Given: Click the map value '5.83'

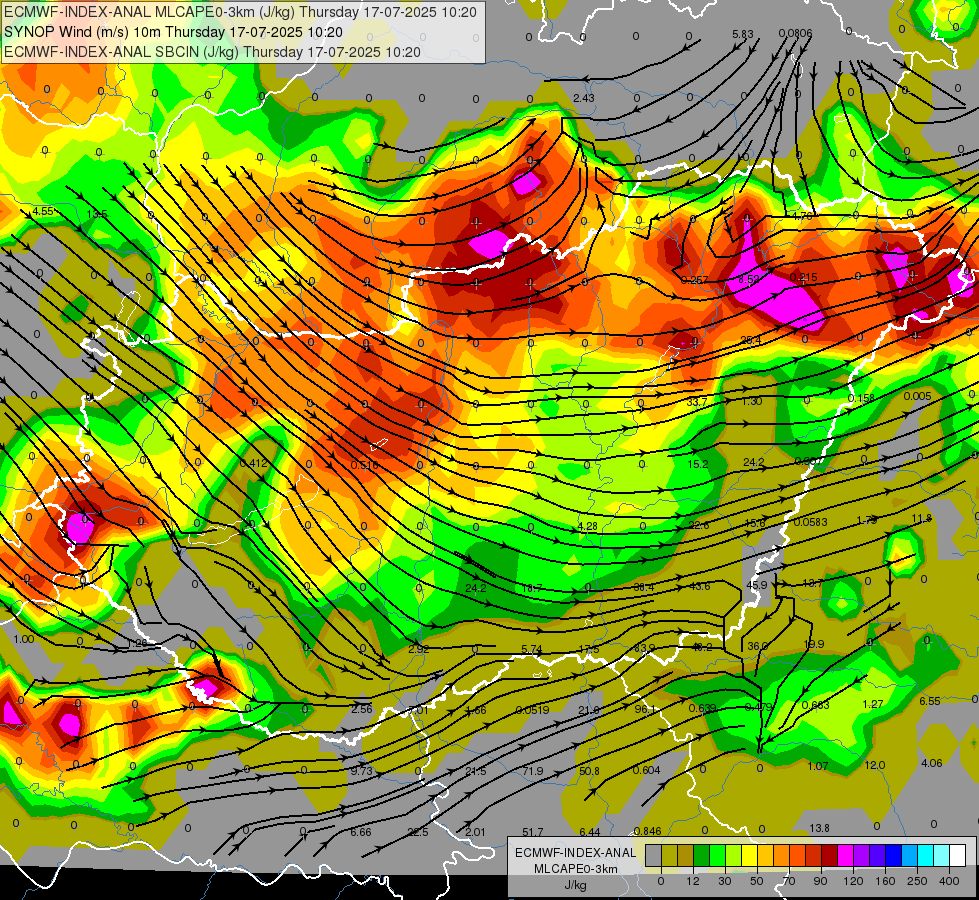Looking at the screenshot, I should [x=743, y=34].
